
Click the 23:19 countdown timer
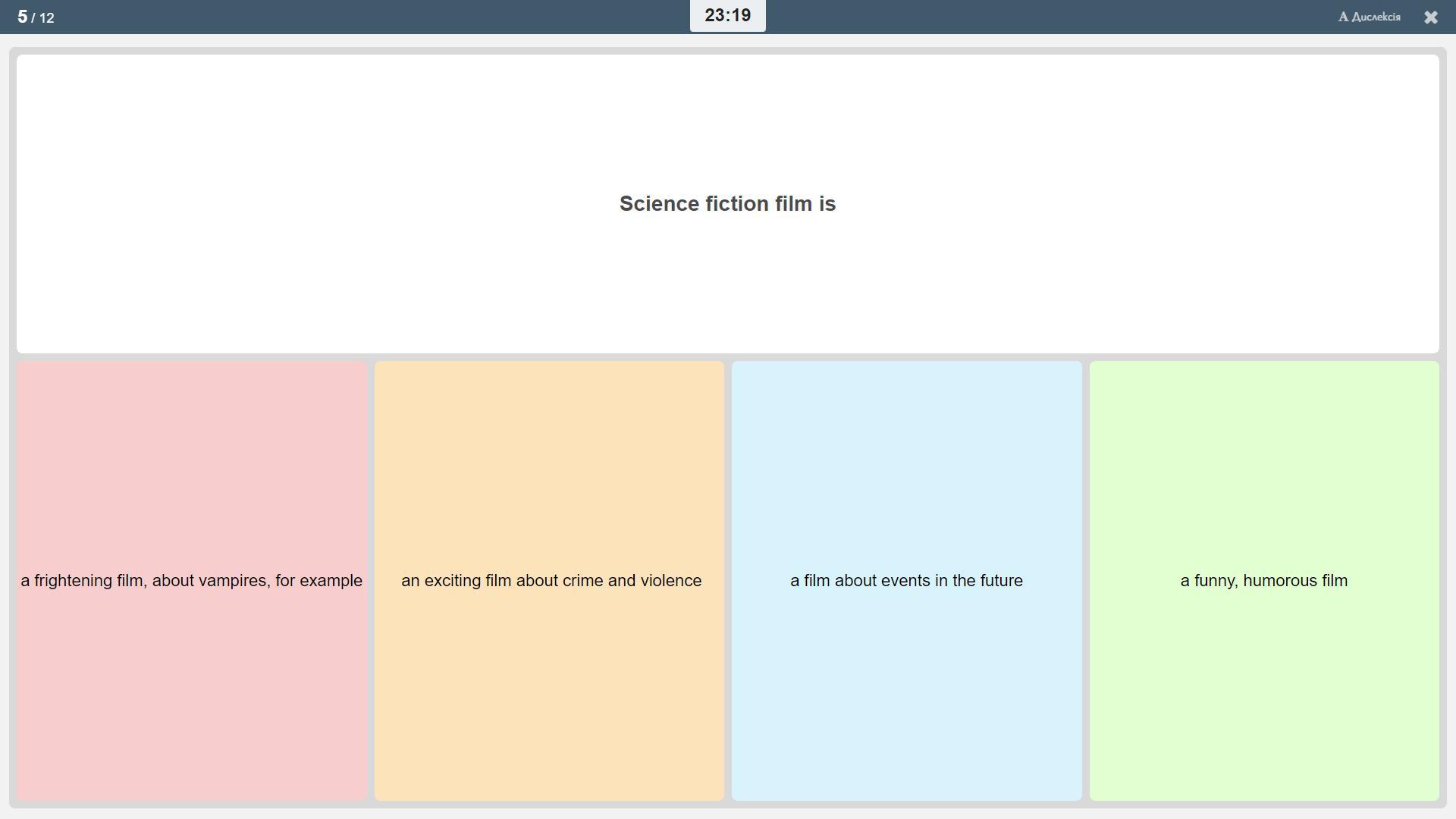(x=727, y=16)
